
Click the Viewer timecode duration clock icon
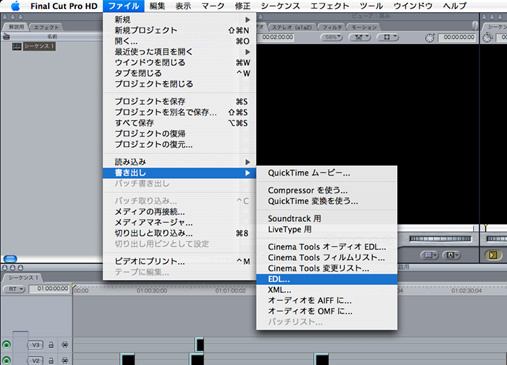(x=430, y=38)
